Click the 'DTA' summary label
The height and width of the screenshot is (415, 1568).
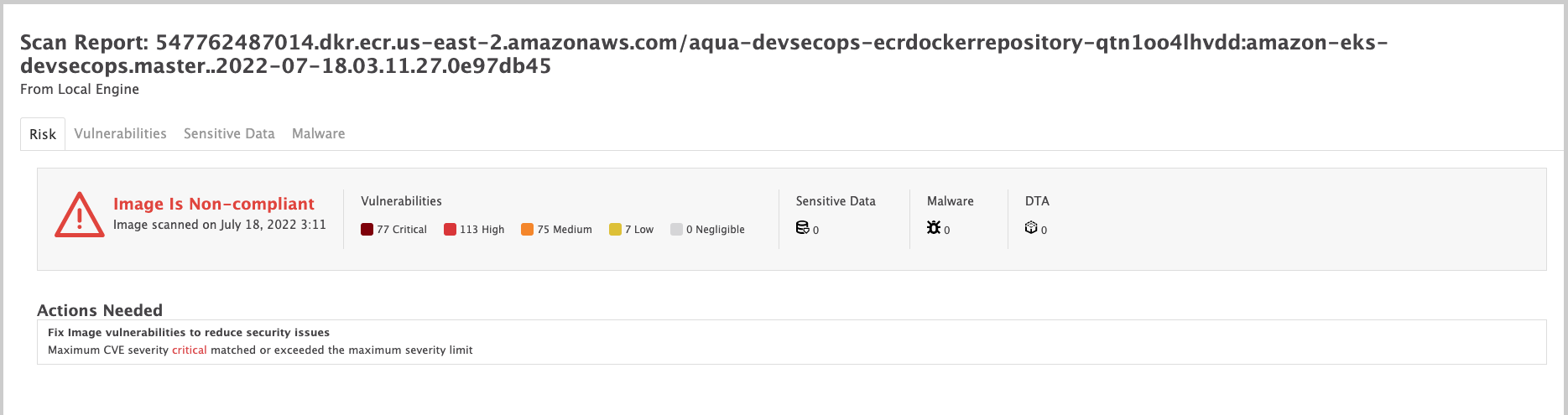point(1037,201)
